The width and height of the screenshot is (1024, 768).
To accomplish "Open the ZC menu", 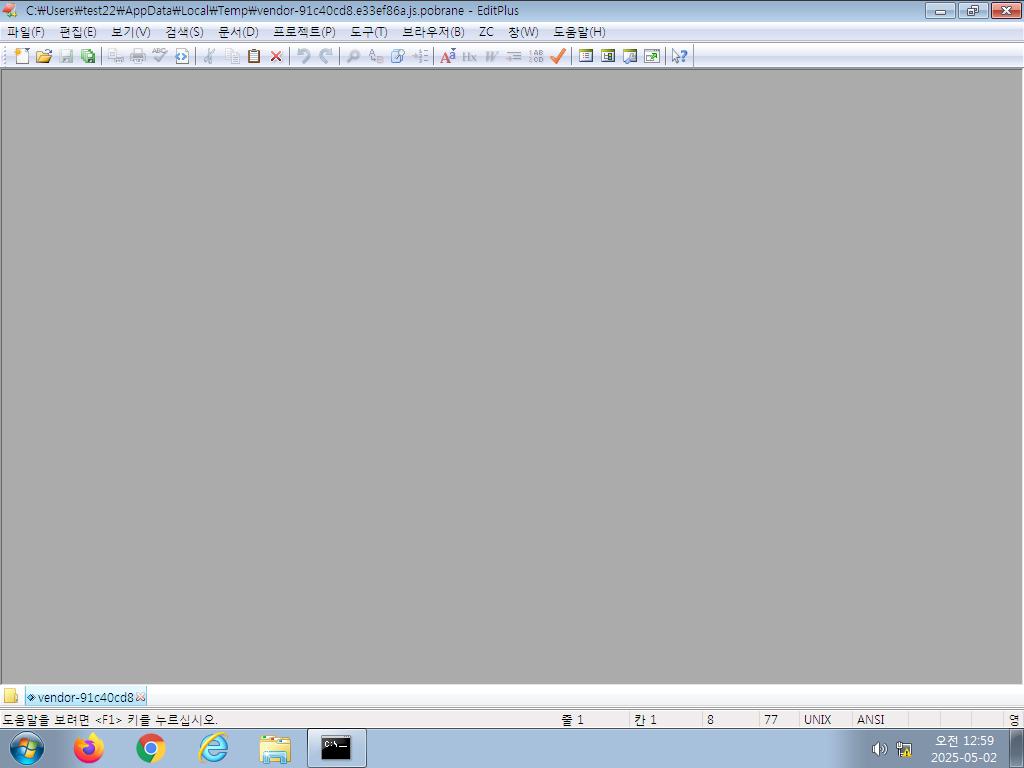I will click(x=486, y=32).
